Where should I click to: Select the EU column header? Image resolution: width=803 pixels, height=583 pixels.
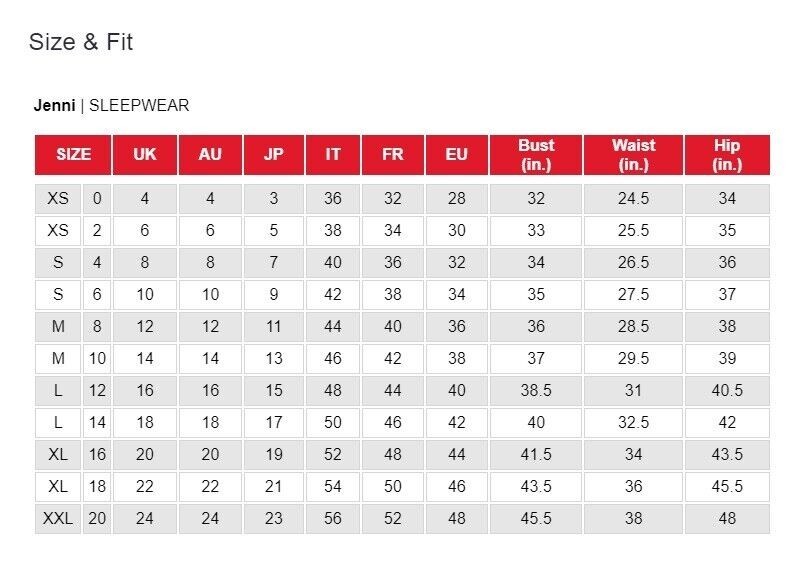456,155
